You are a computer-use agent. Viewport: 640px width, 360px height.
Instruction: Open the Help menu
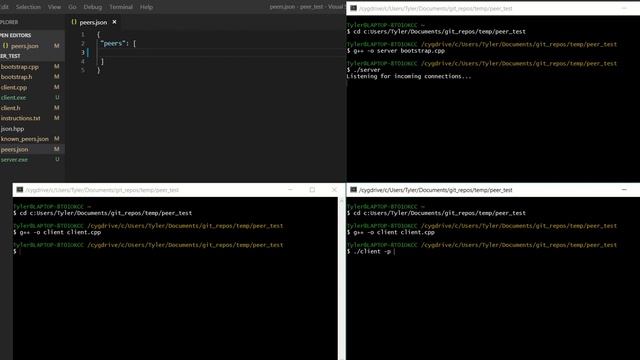coord(146,7)
